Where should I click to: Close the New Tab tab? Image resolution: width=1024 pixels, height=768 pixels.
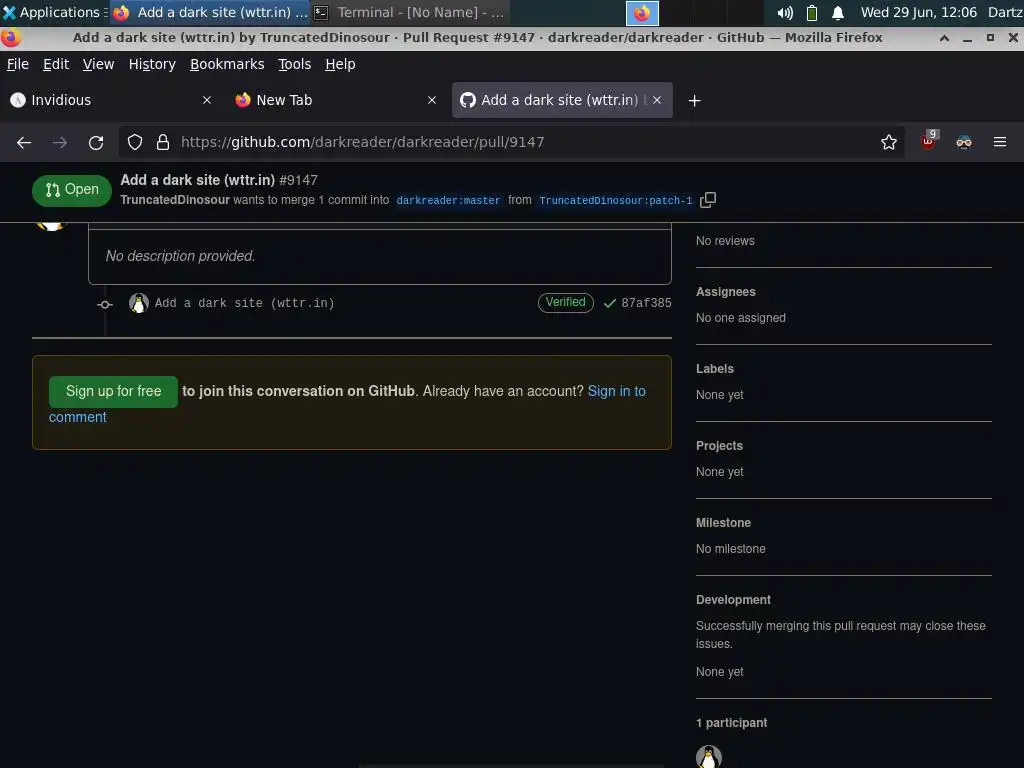pyautogui.click(x=432, y=100)
